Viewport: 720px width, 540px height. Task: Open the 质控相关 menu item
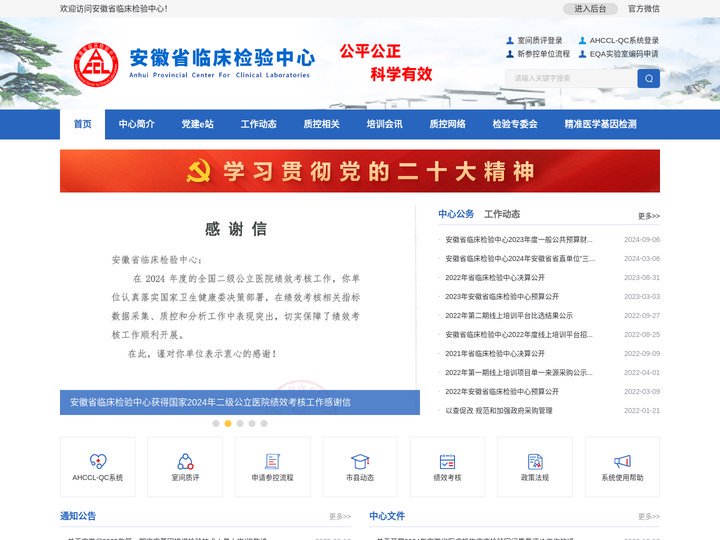[x=321, y=124]
